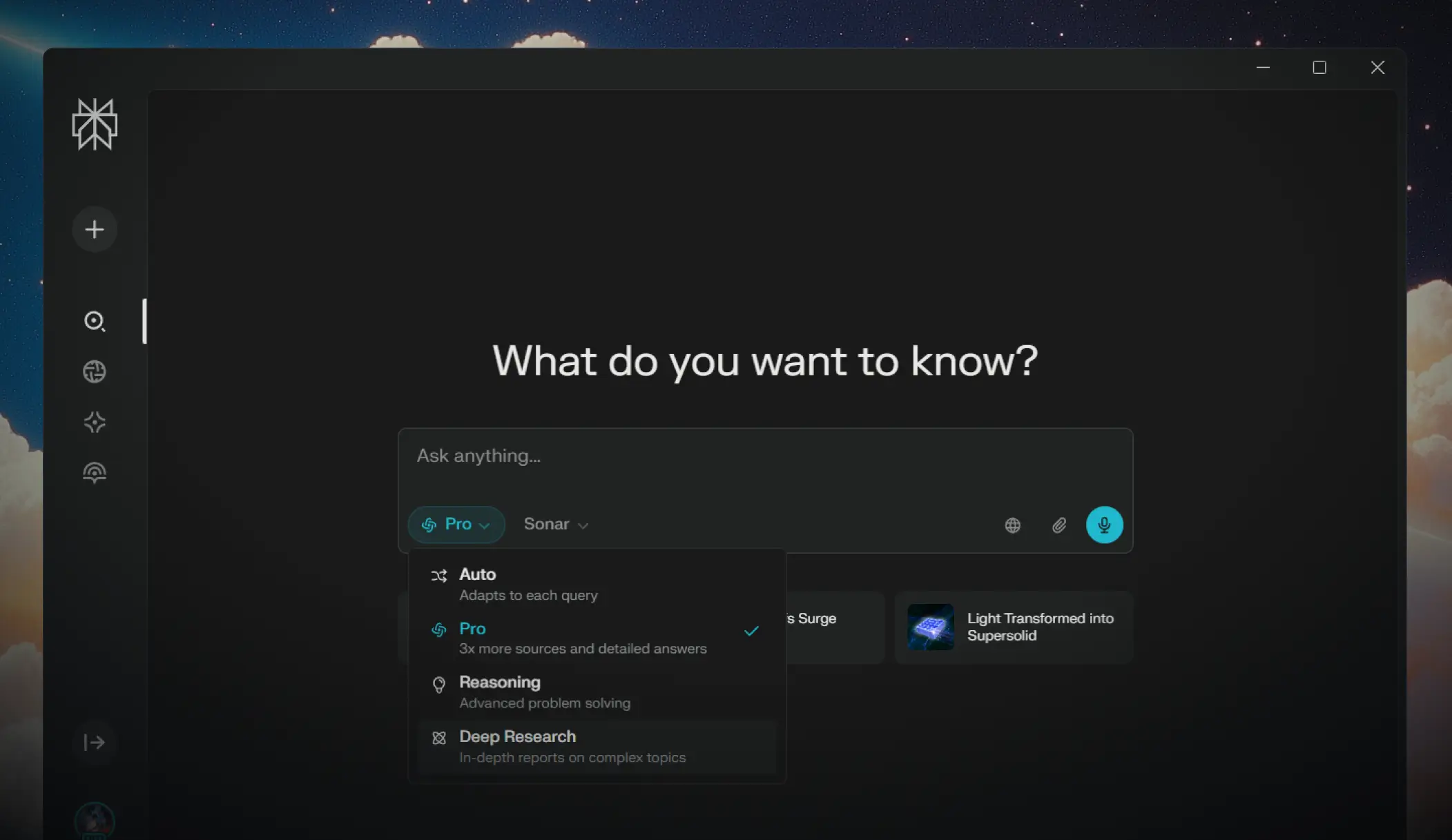The height and width of the screenshot is (840, 1452).
Task: Expand sidebar with arrow icon
Action: tap(95, 742)
